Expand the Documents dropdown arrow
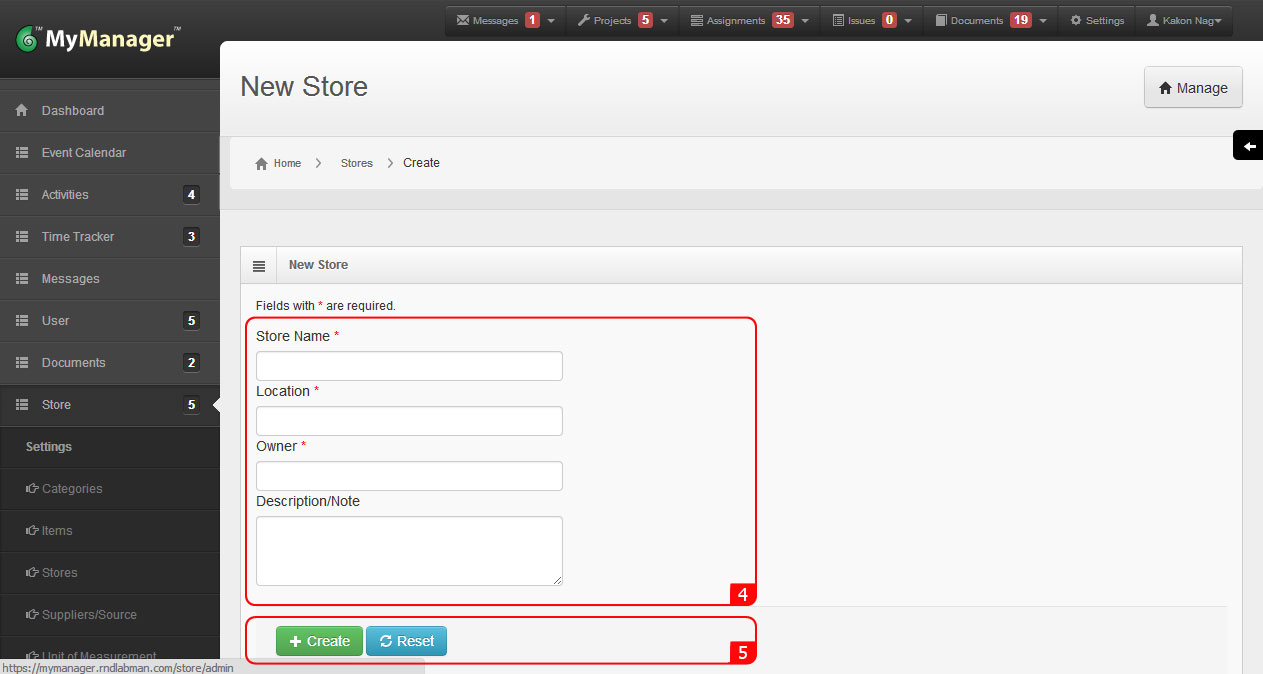This screenshot has height=674, width=1263. tap(1042, 19)
